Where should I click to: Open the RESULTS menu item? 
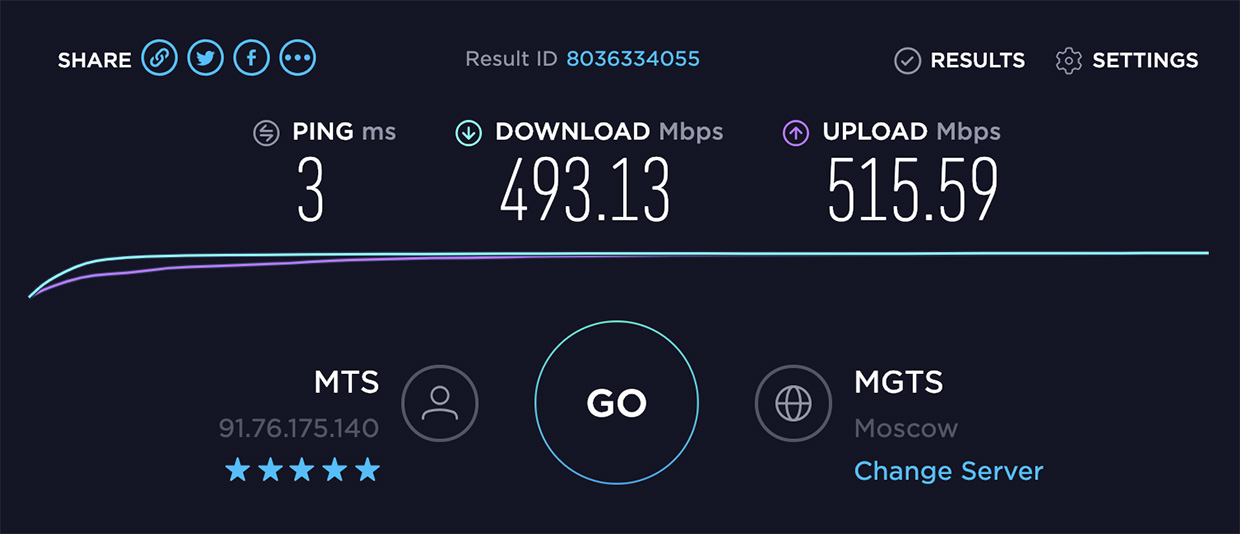(x=977, y=61)
